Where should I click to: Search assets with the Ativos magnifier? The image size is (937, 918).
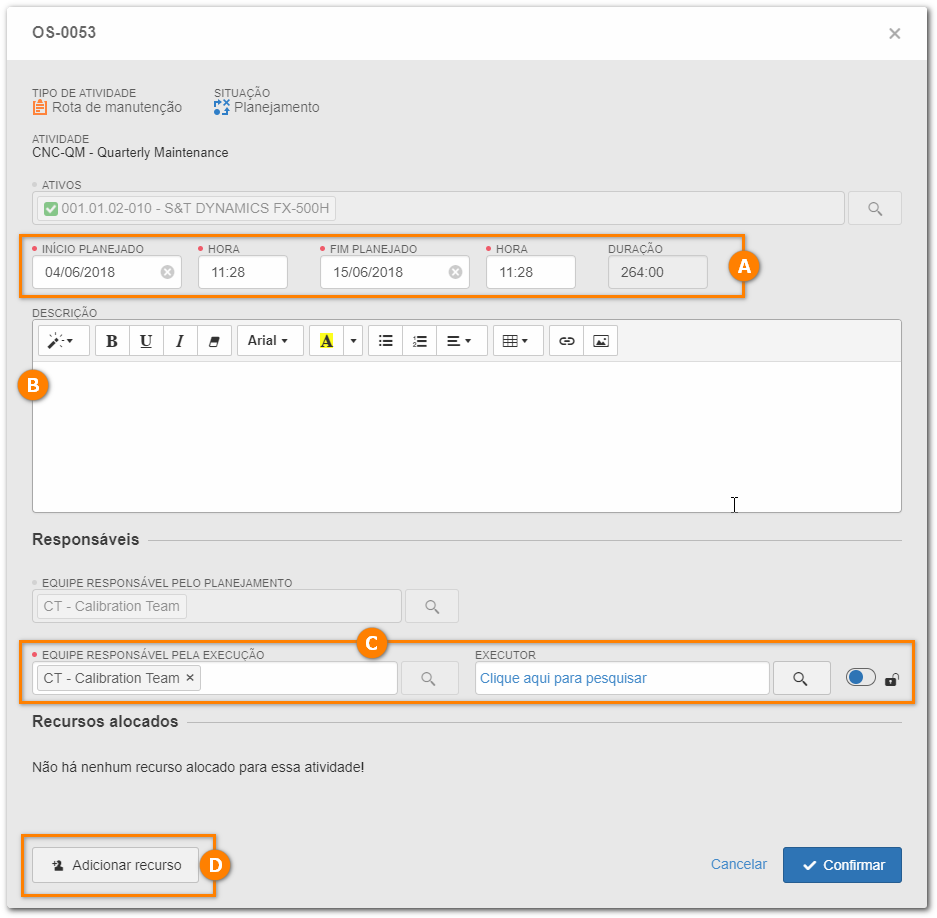click(874, 209)
